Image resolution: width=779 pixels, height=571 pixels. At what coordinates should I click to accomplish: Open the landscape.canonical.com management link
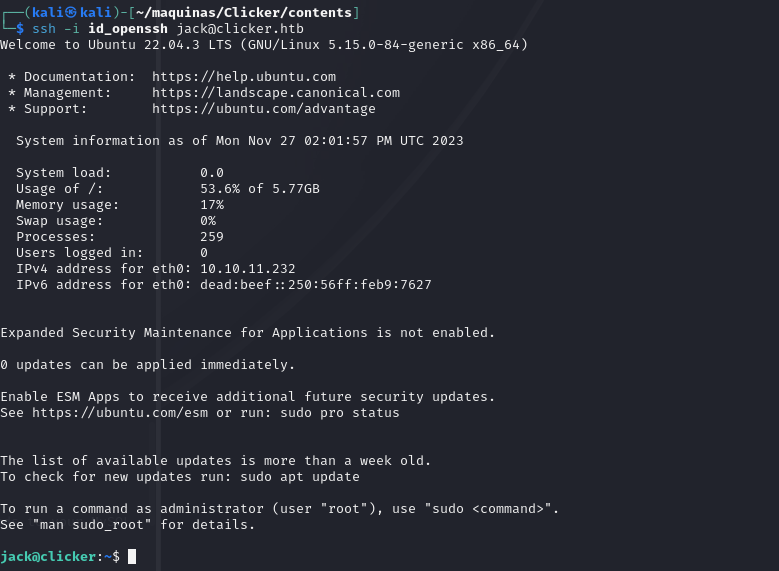(x=276, y=93)
